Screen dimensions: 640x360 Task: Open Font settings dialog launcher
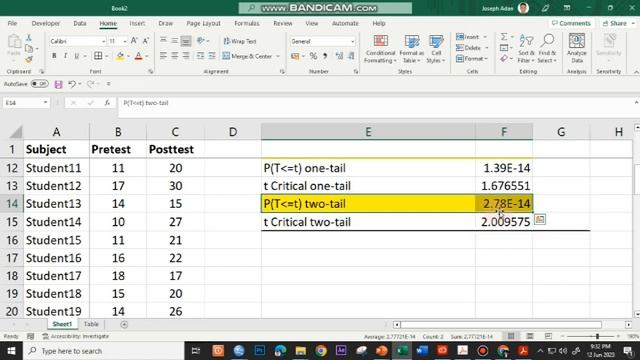[x=151, y=71]
